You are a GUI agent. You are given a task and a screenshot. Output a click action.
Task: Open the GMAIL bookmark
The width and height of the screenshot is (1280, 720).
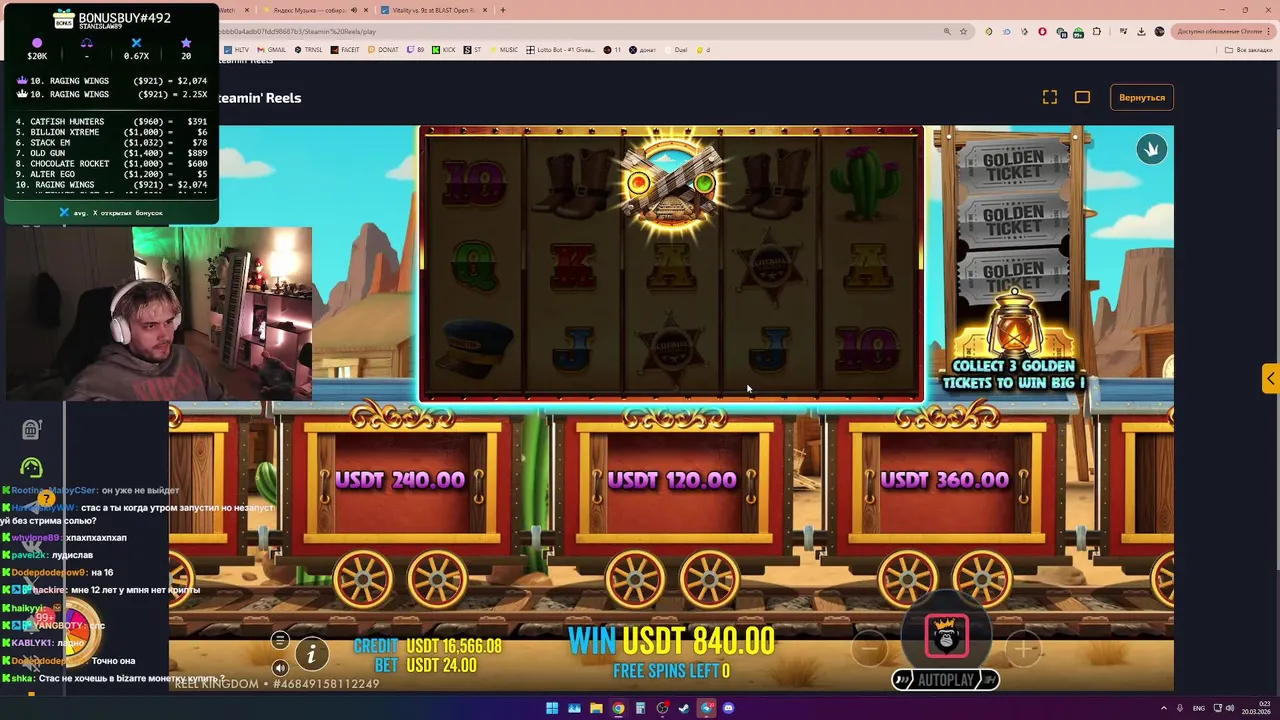point(272,50)
